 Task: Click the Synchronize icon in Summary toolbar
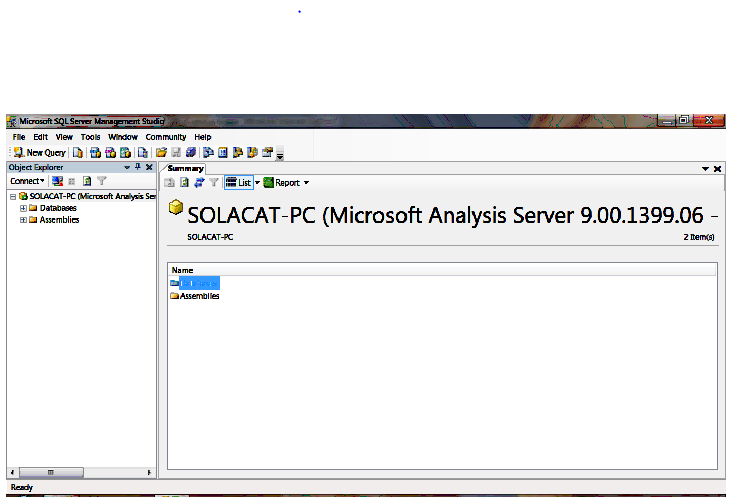tap(199, 183)
